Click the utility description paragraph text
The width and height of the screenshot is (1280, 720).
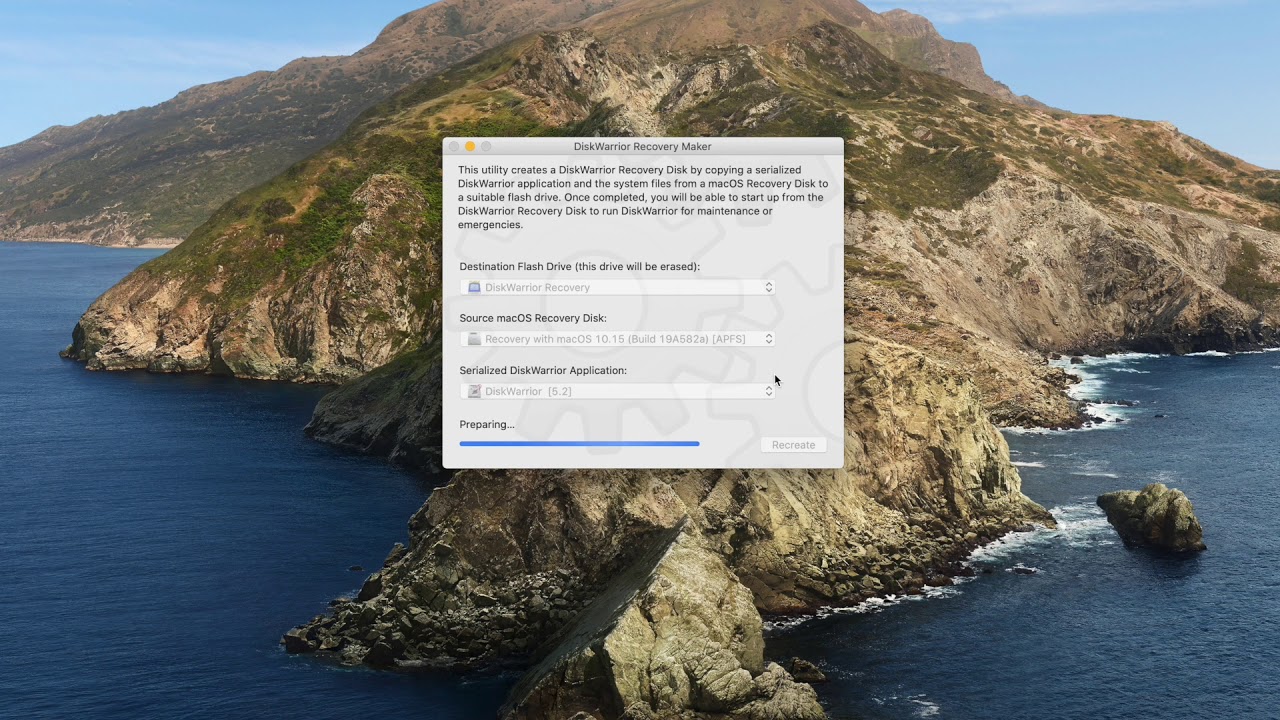(643, 197)
